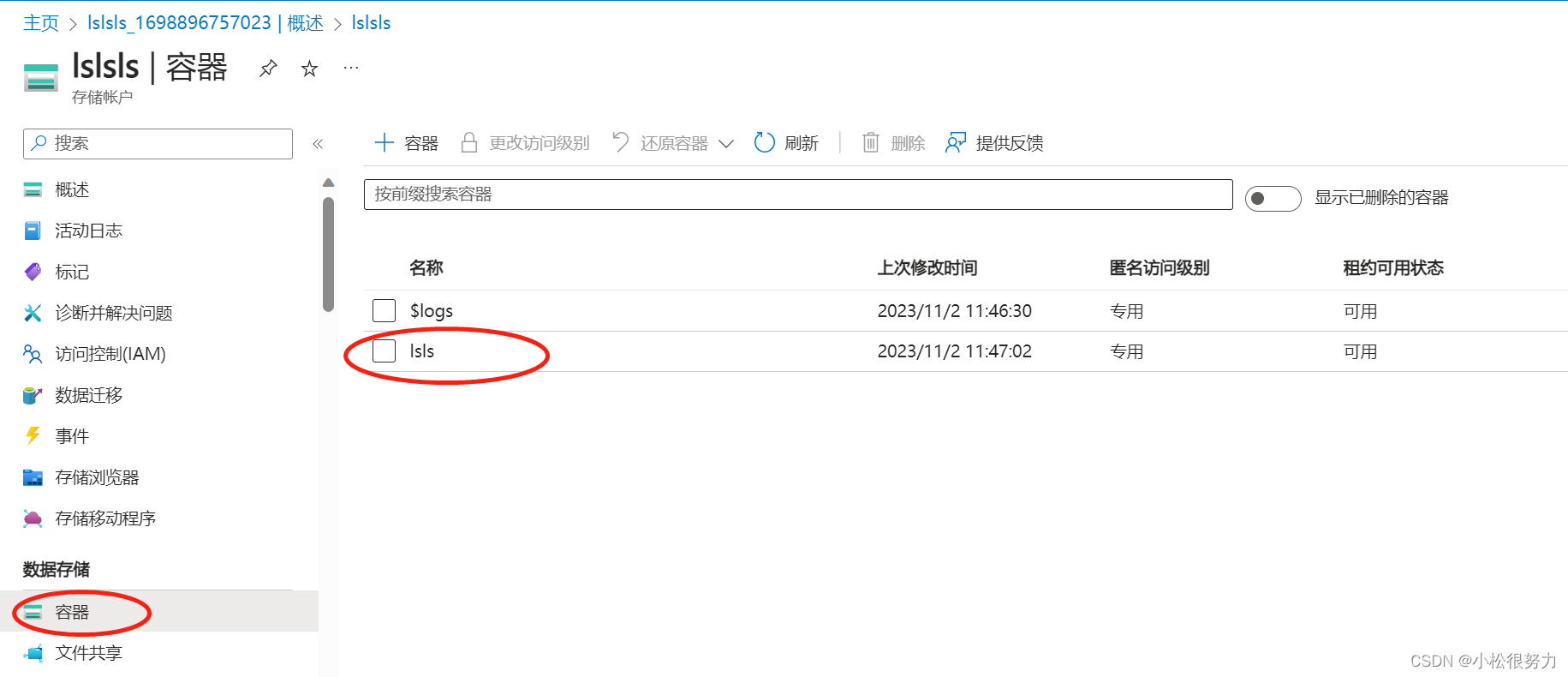The width and height of the screenshot is (1568, 677).
Task: Open 标记 in the sidebar
Action: [73, 272]
